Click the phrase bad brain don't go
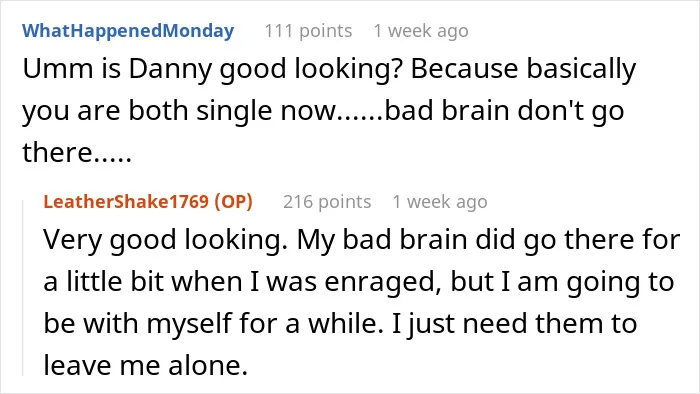 pos(504,111)
